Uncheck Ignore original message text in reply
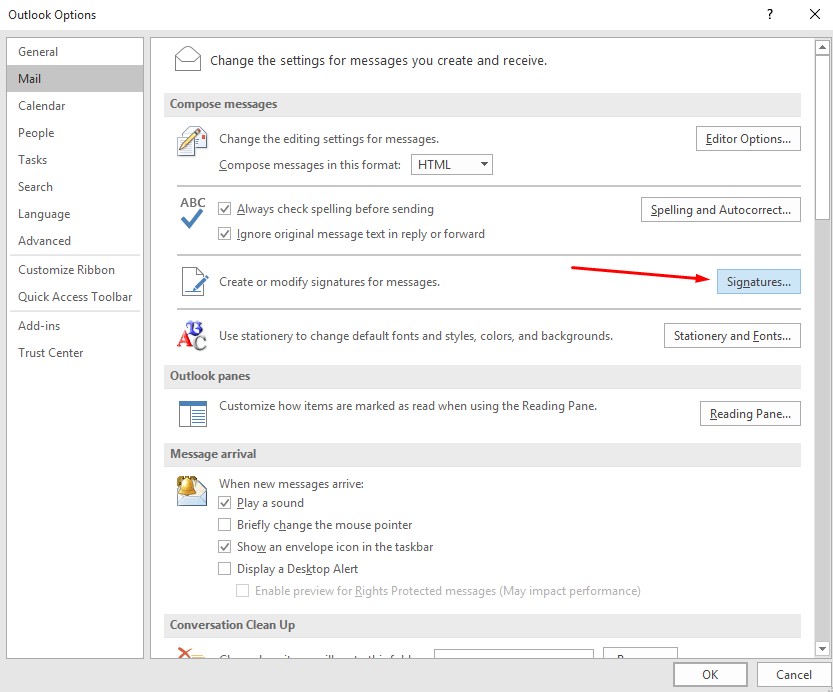The height and width of the screenshot is (692, 833). [x=225, y=234]
